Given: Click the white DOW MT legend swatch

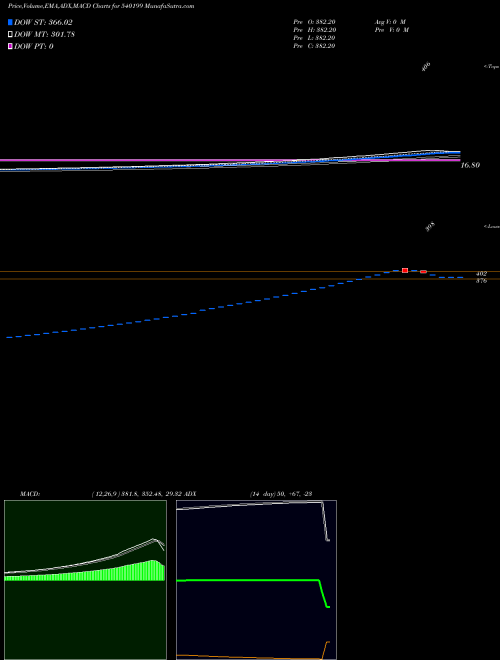Looking at the screenshot, I should point(10,34).
